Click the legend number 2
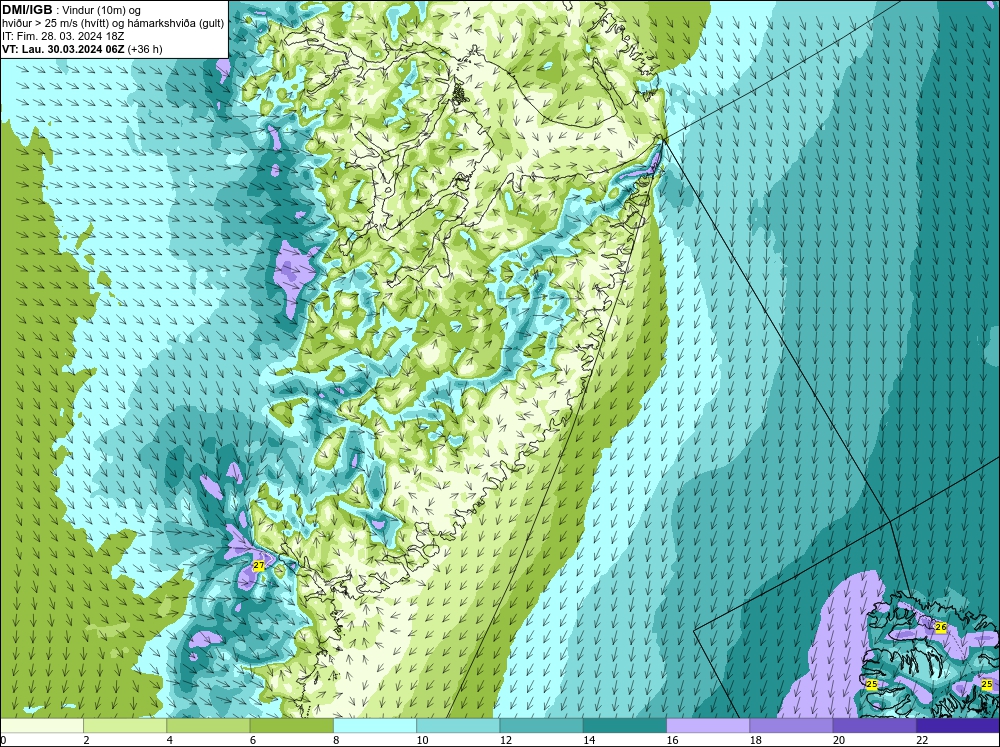 [x=86, y=740]
